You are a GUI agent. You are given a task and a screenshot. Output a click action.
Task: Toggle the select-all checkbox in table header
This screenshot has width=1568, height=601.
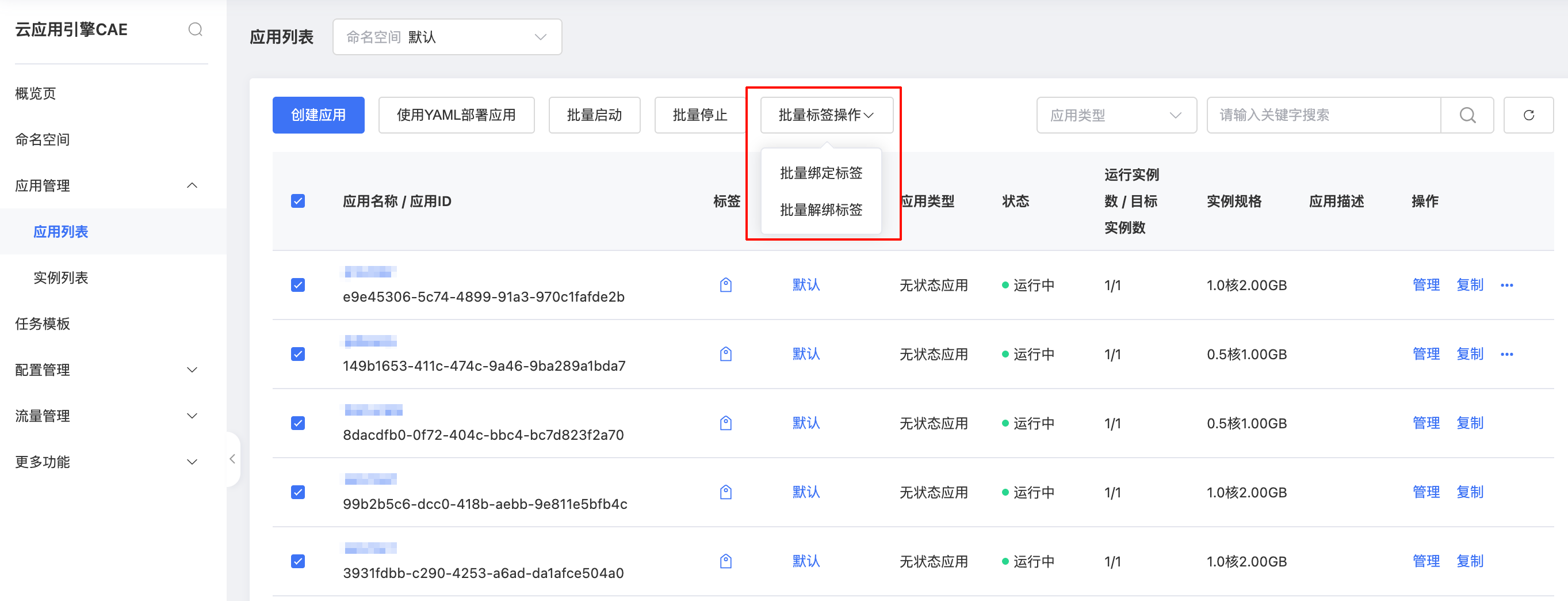click(x=297, y=201)
